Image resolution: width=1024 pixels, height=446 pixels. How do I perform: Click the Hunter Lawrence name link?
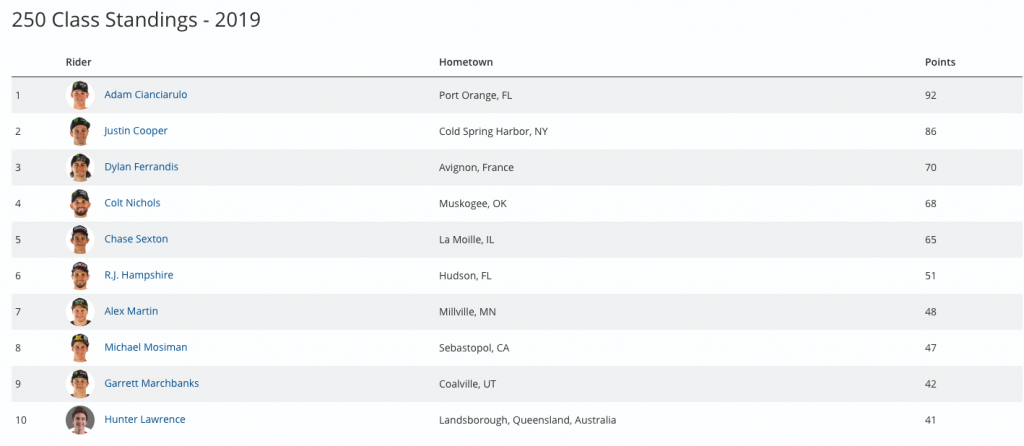(x=144, y=419)
